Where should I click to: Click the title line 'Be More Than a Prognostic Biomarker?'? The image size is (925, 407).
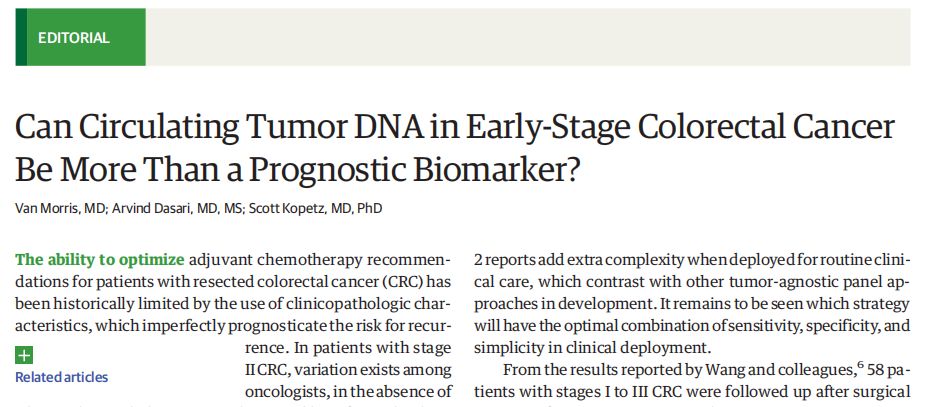298,170
